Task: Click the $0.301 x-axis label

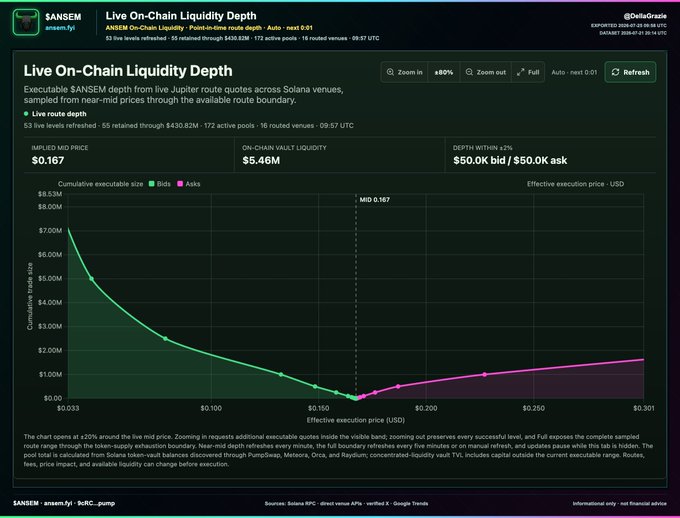Action: pyautogui.click(x=644, y=408)
